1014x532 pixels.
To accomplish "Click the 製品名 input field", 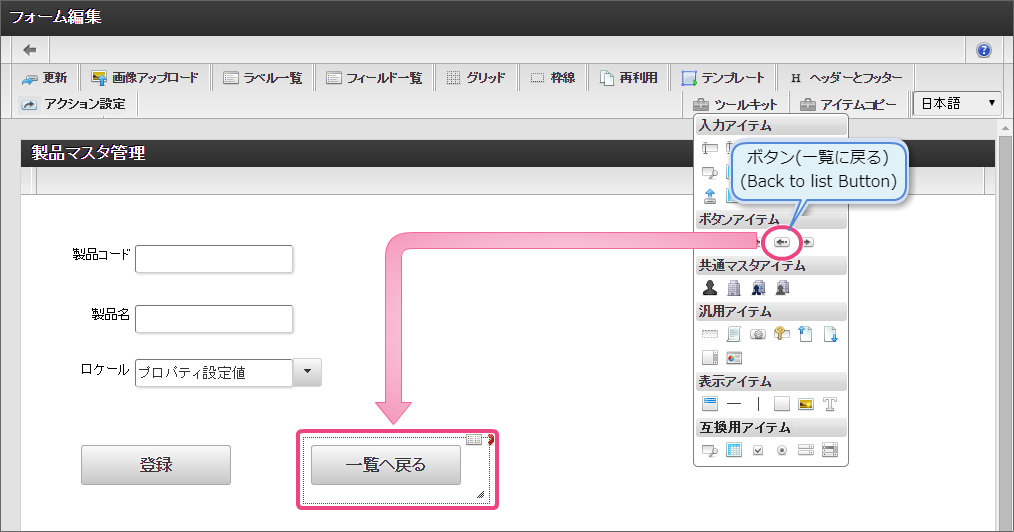I will coord(214,319).
